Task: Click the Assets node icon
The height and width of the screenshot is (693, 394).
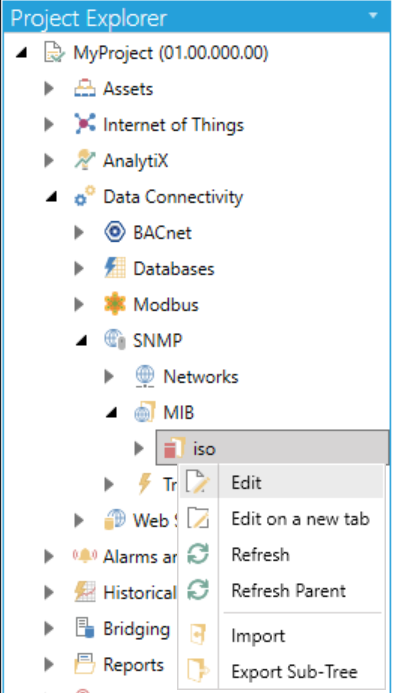Action: point(84,89)
